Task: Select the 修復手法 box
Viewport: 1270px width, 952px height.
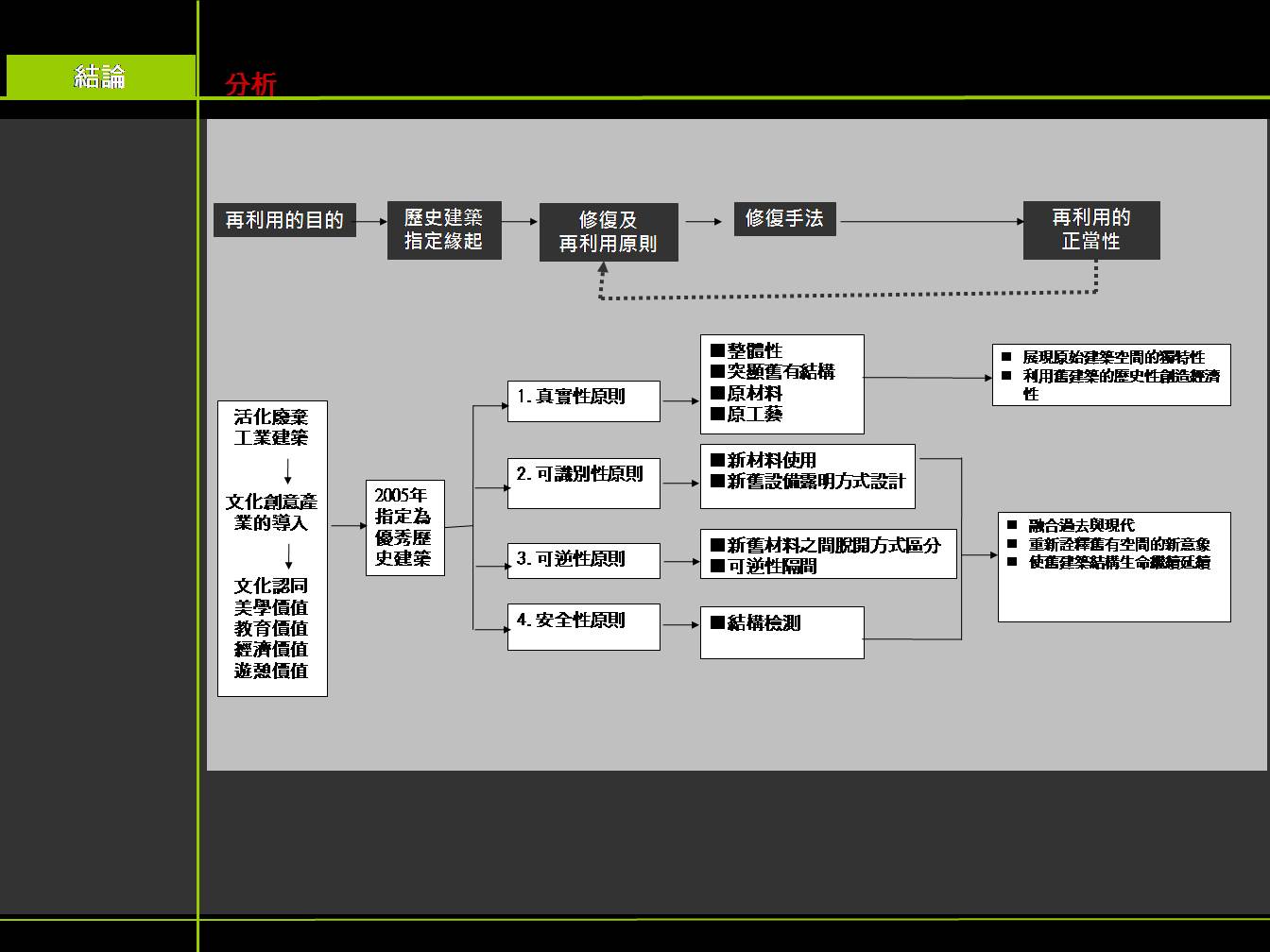Action: 784,219
